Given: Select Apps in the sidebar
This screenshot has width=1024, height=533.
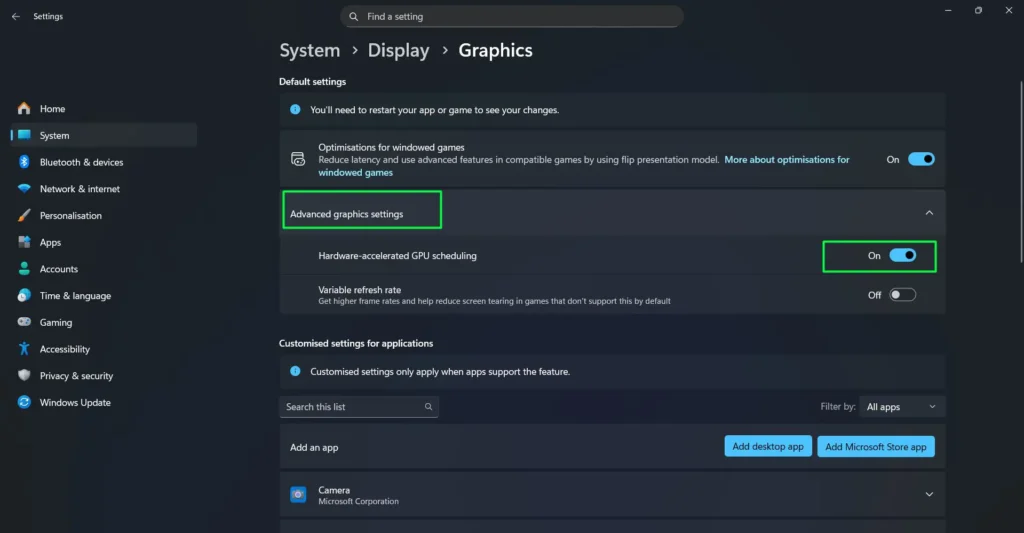Looking at the screenshot, I should click(104, 242).
